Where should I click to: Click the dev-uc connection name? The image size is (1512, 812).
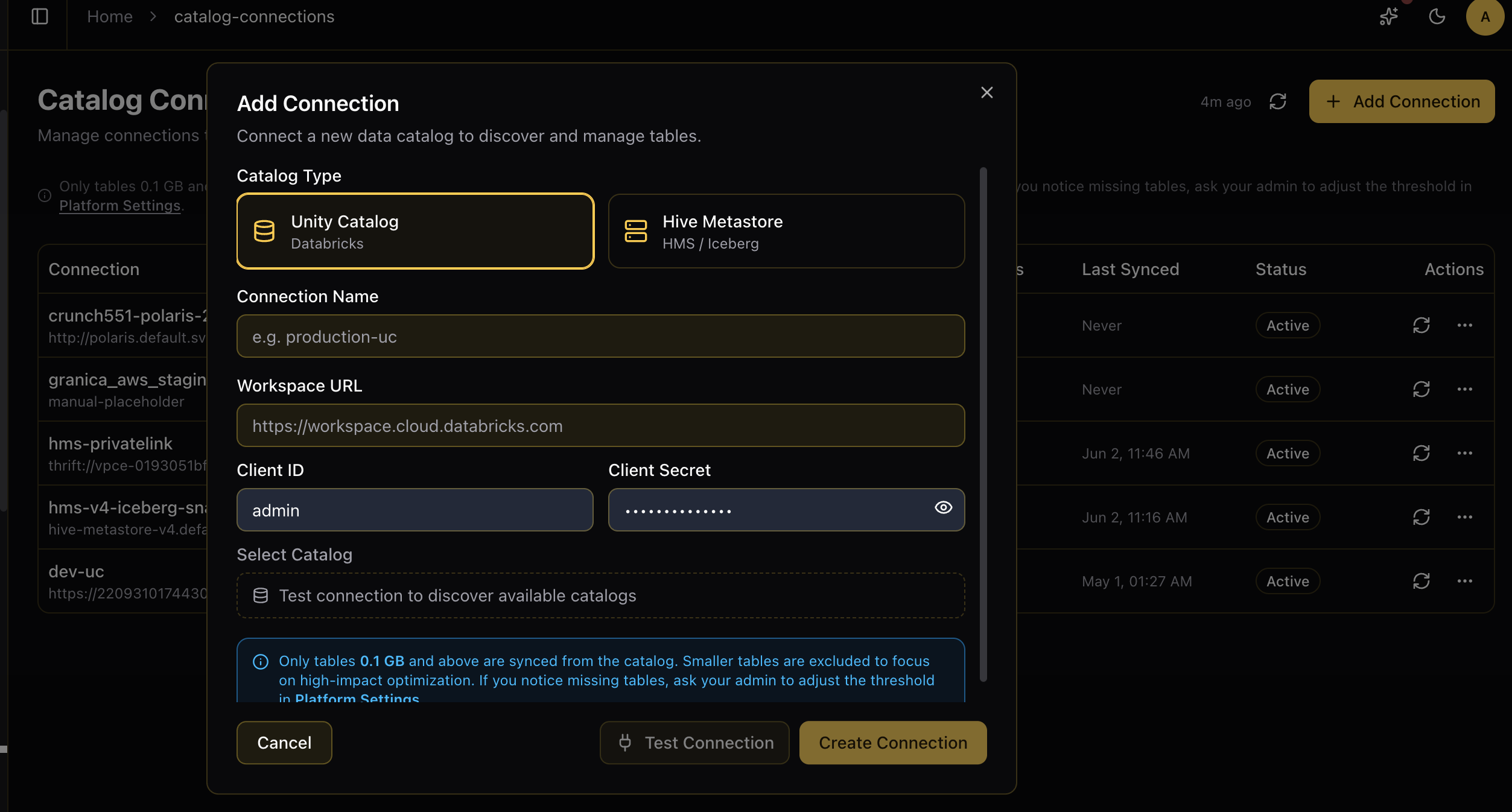tap(76, 571)
